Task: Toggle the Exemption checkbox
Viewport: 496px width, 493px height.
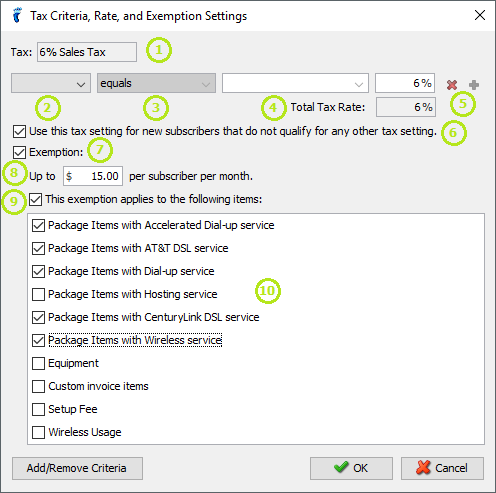Action: tap(19, 152)
